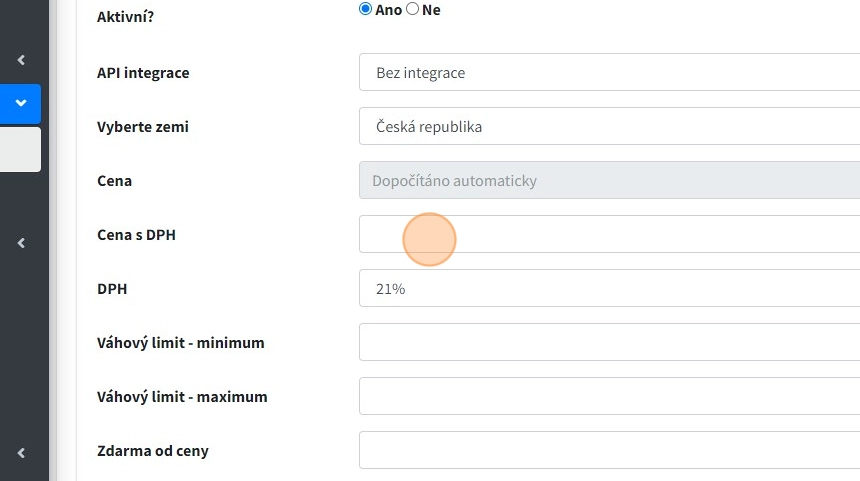The width and height of the screenshot is (860, 481).
Task: Click the API integrace label text
Action: pyautogui.click(x=143, y=73)
